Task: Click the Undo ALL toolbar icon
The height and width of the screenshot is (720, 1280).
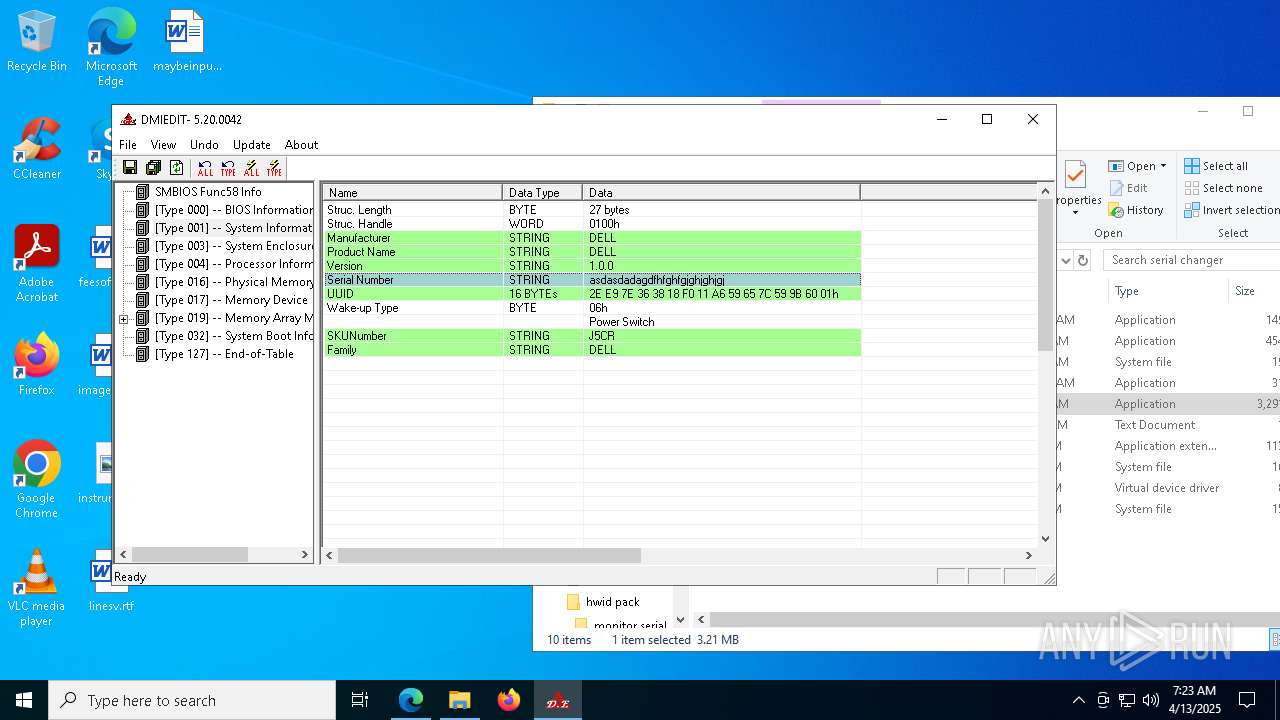Action: (x=205, y=168)
